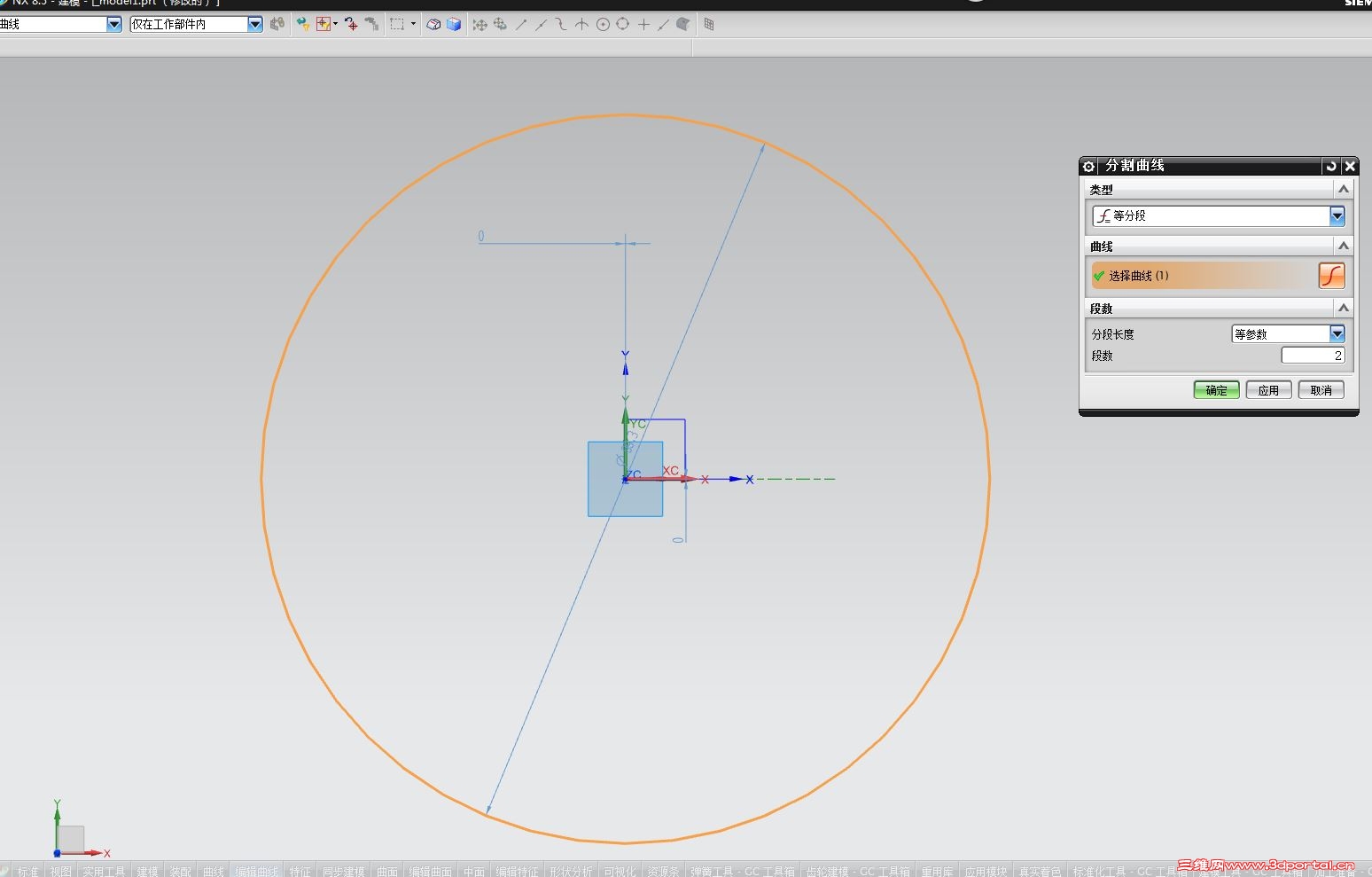Switch to the 建模 toolbar tab
The image size is (1372, 877).
[148, 871]
